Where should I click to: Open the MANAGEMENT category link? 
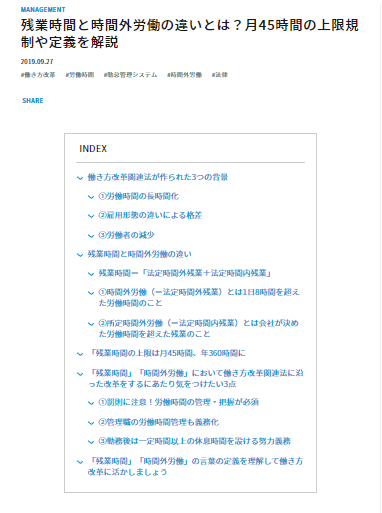[43, 9]
